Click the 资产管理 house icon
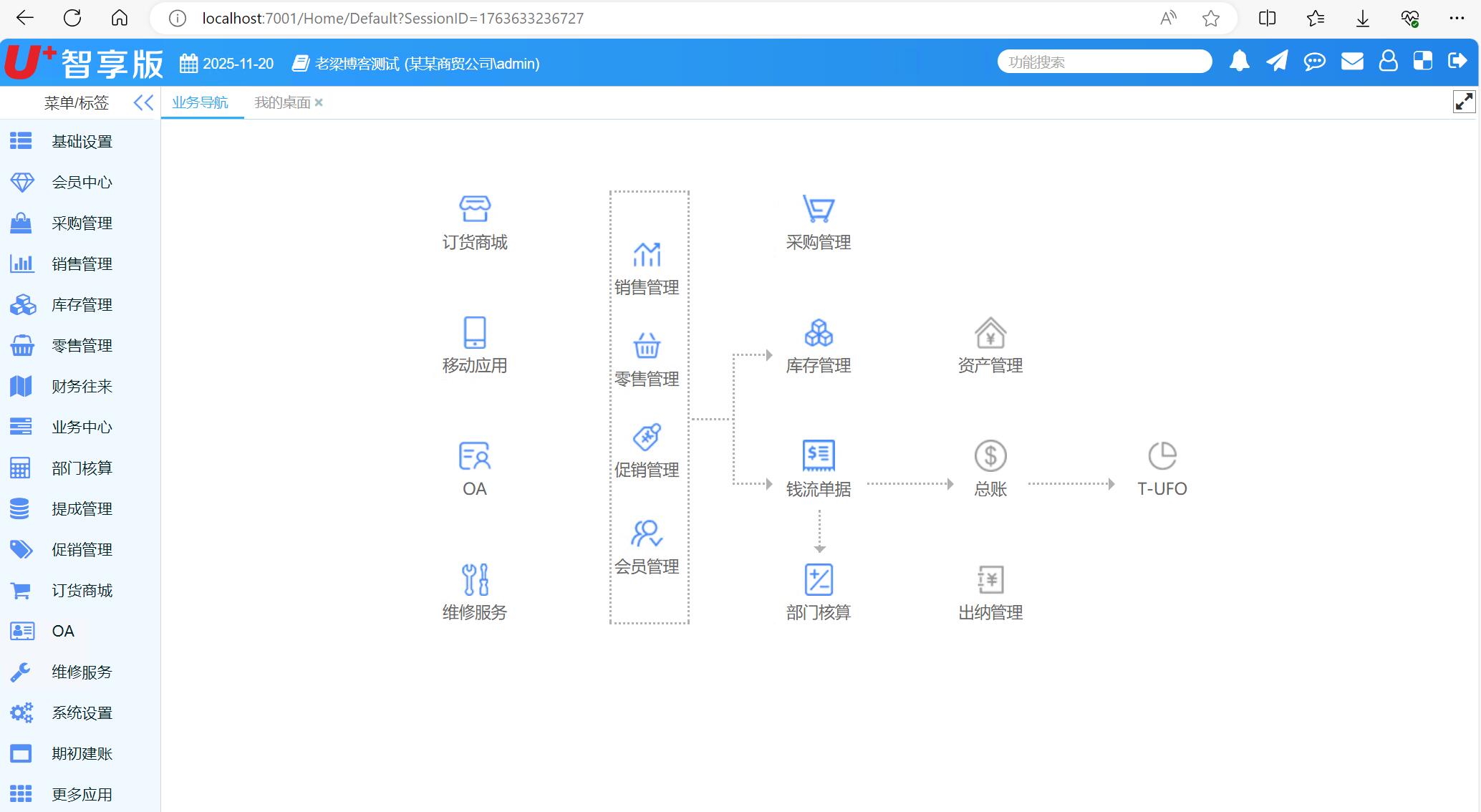Screen dimensions: 1481x812 [x=990, y=333]
